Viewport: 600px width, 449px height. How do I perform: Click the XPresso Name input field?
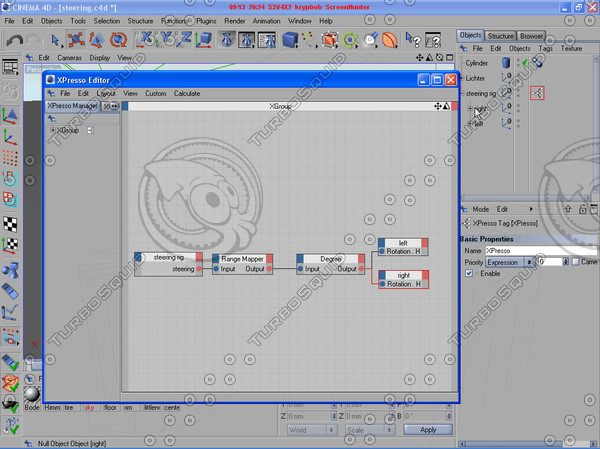point(541,251)
